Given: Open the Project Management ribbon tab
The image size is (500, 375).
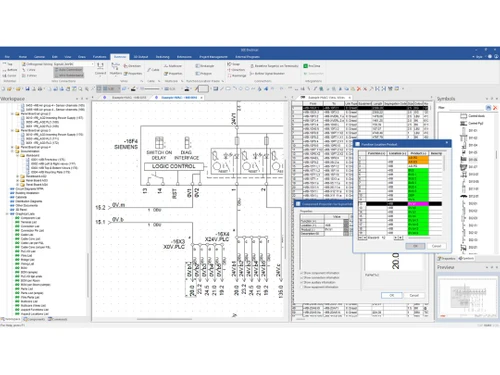Looking at the screenshot, I should 214,57.
